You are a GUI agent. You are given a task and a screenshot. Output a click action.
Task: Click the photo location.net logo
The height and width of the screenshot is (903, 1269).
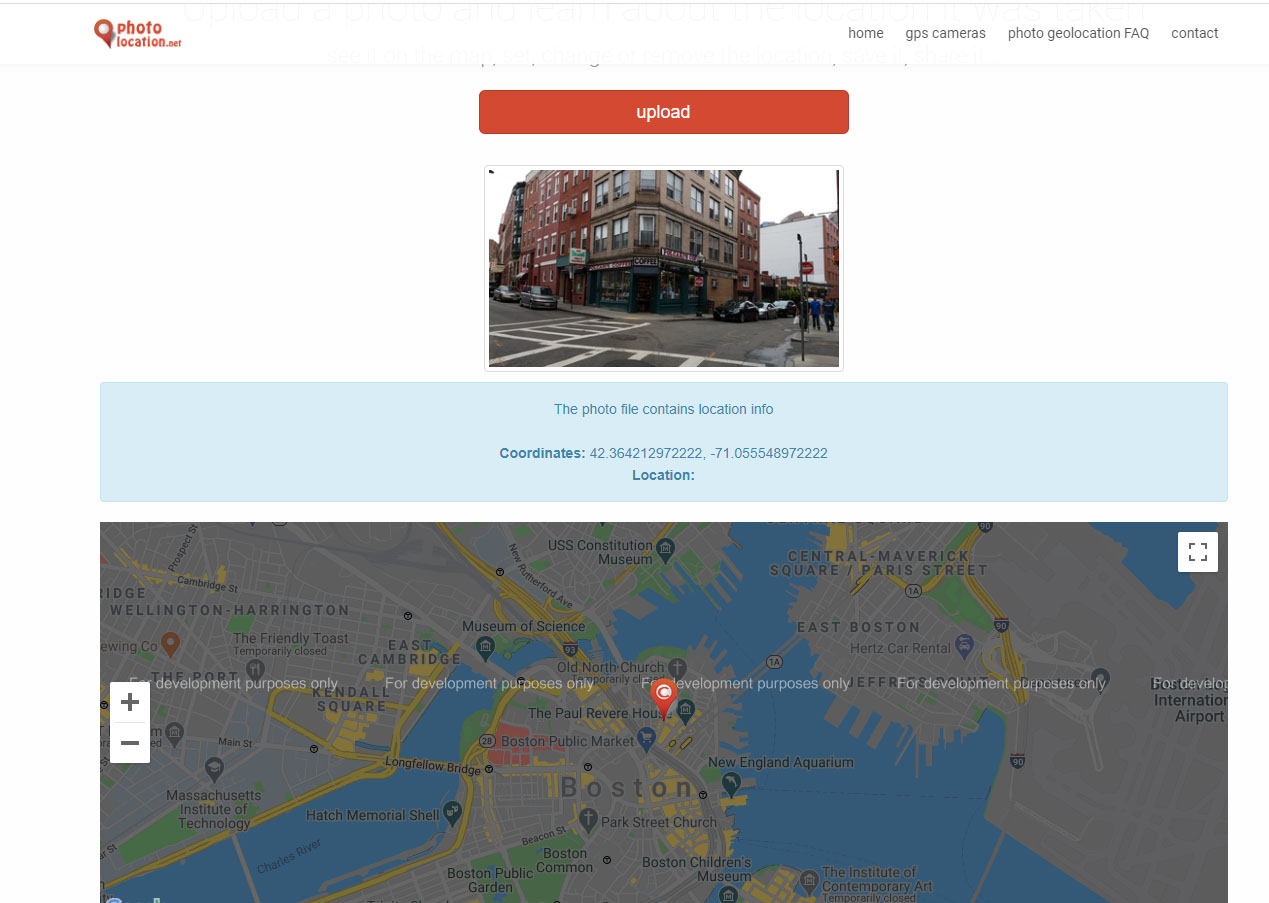[138, 34]
